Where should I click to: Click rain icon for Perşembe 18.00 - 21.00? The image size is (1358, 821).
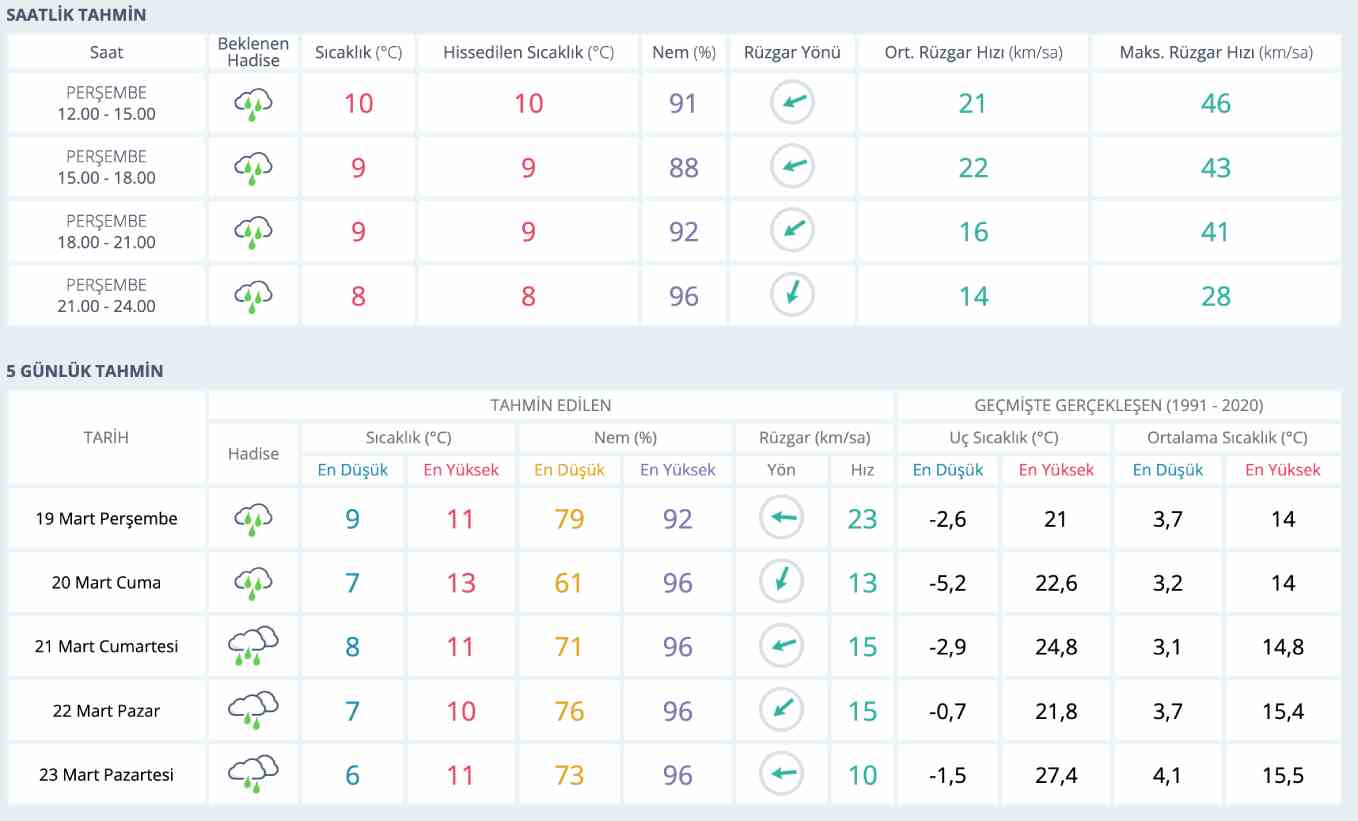click(253, 231)
